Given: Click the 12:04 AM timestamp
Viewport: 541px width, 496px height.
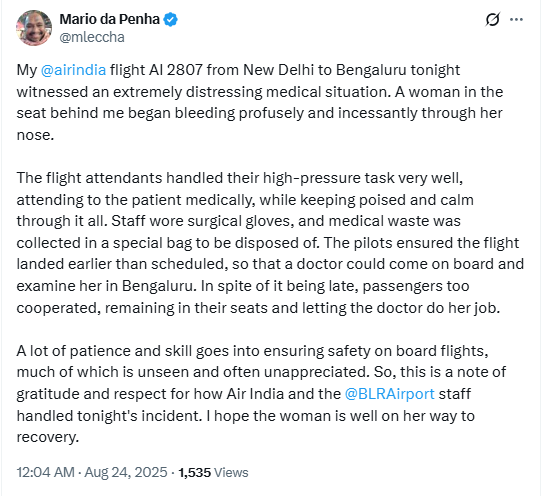Looking at the screenshot, I should coord(46,472).
